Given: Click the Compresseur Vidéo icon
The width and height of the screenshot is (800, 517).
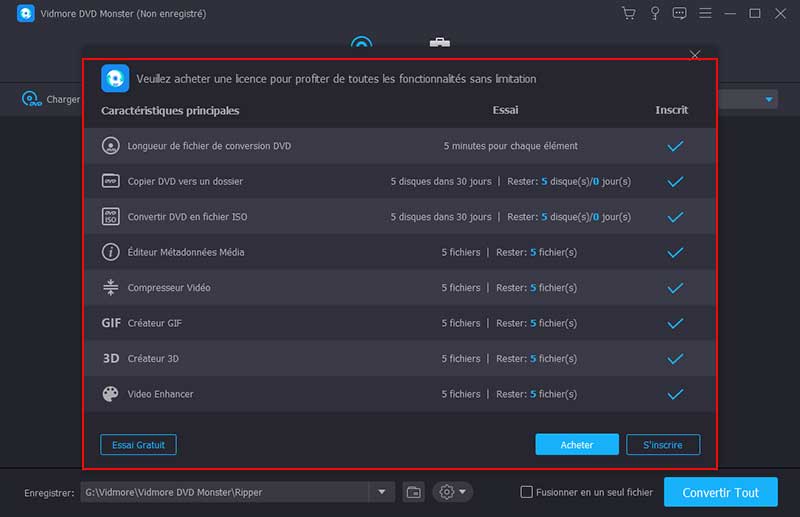Looking at the screenshot, I should pyautogui.click(x=111, y=288).
